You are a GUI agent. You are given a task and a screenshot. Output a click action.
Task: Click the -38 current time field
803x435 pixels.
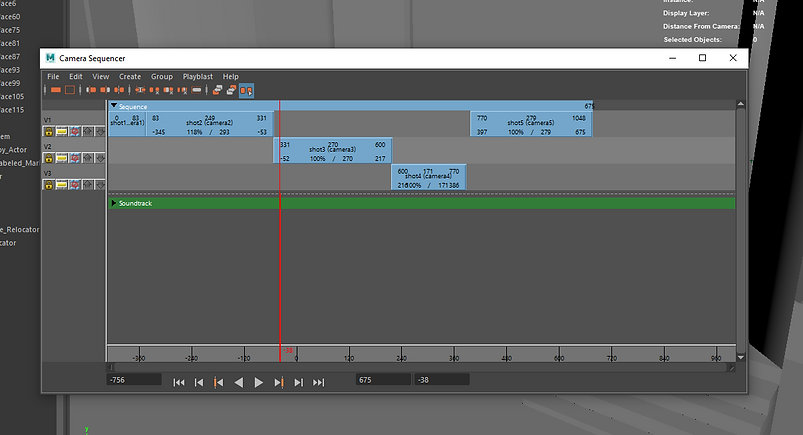click(441, 380)
